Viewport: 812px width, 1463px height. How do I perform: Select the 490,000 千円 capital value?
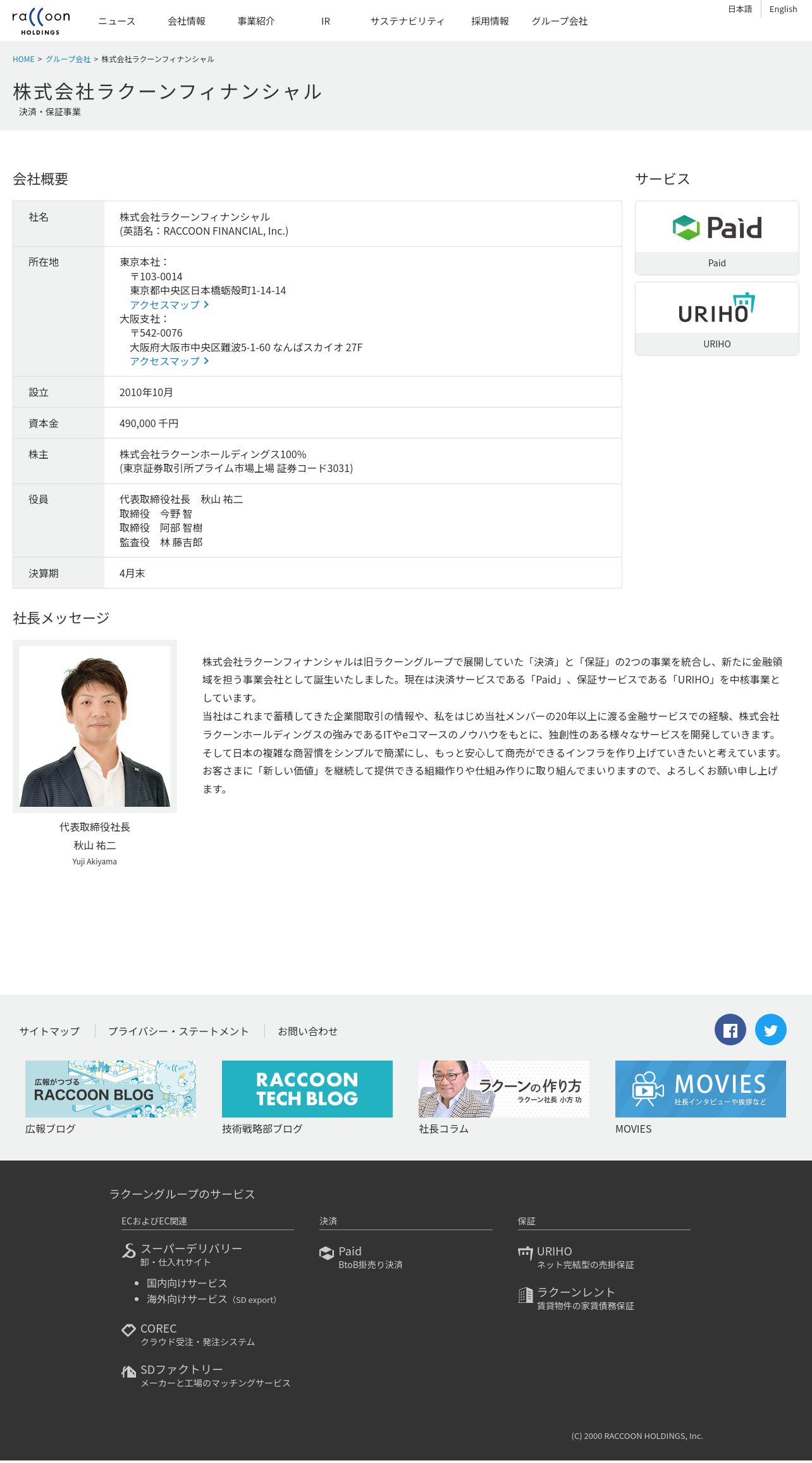pos(149,423)
